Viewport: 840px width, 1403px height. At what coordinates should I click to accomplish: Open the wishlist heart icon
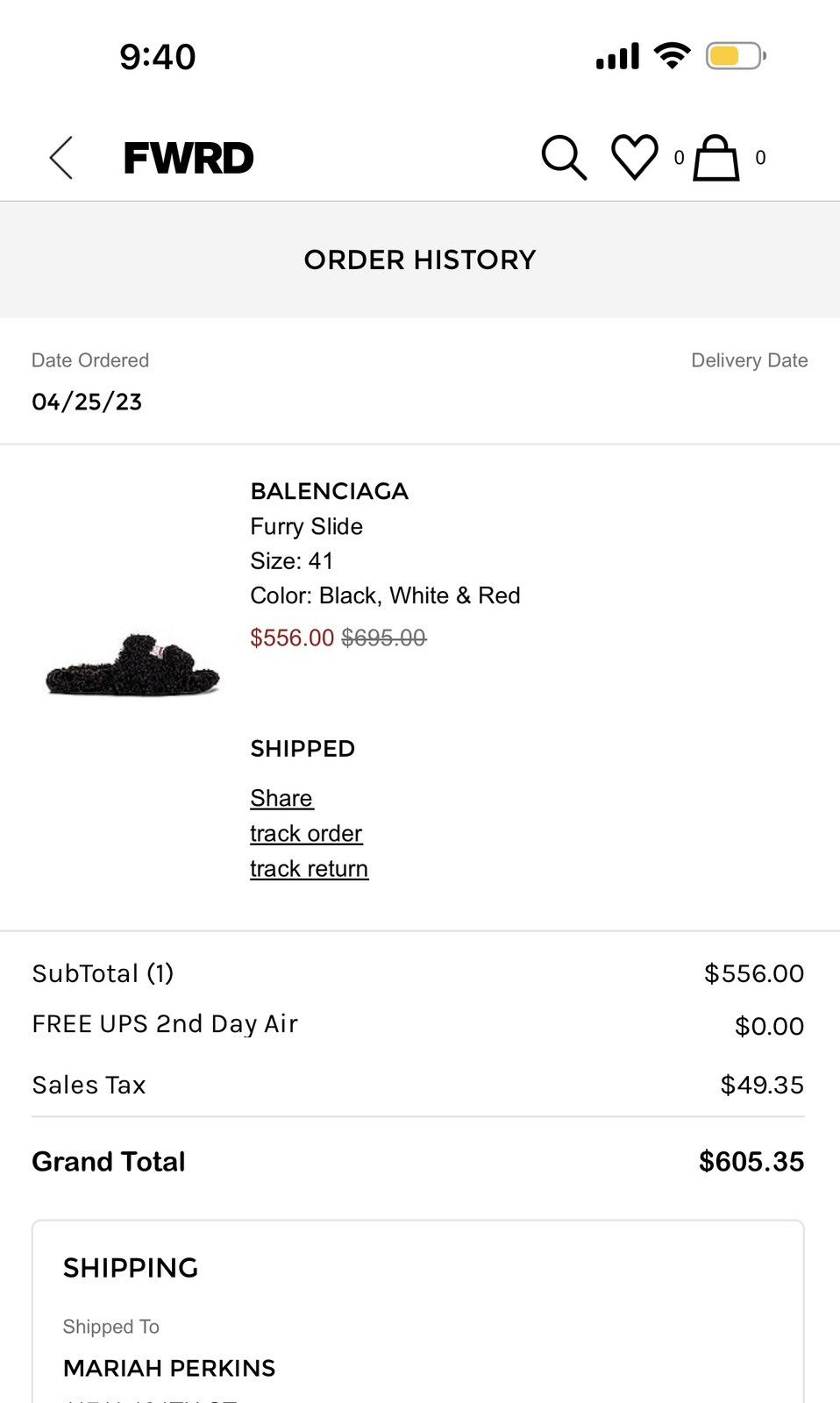pos(634,158)
